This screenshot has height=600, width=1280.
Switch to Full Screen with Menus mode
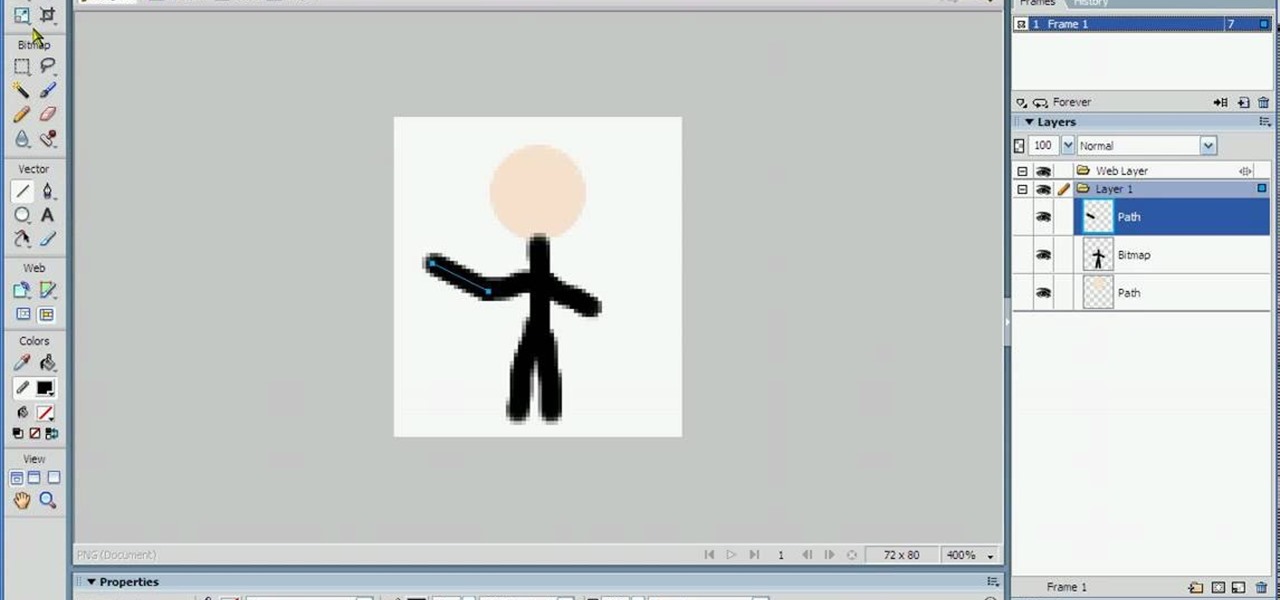35,478
